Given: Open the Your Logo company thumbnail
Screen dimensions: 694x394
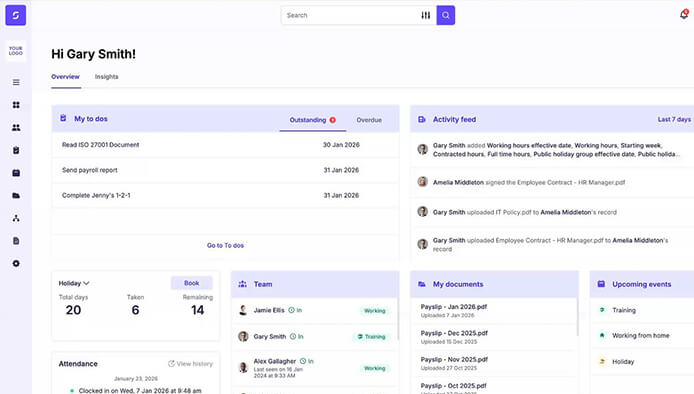Looking at the screenshot, I should (x=15, y=50).
